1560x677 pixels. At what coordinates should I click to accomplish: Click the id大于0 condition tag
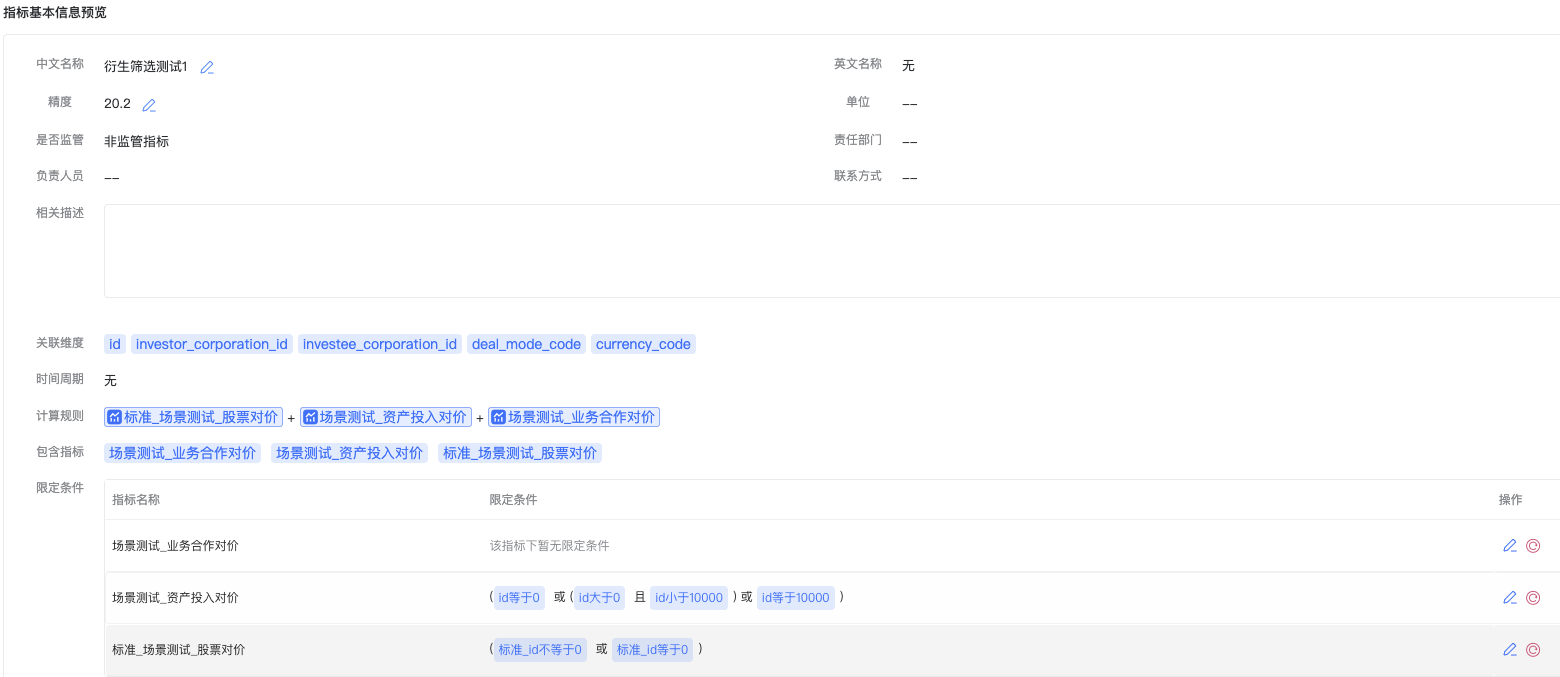click(x=600, y=598)
